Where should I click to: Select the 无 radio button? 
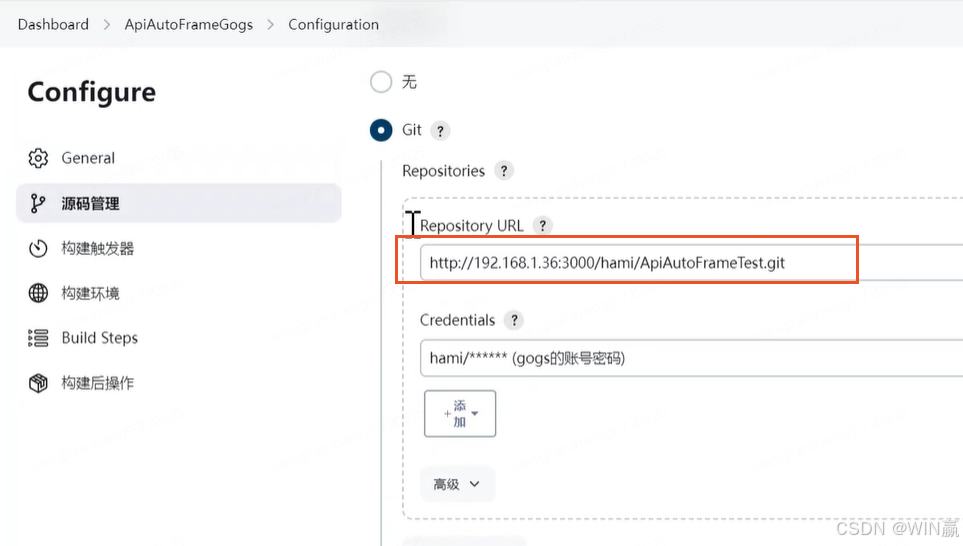point(381,82)
